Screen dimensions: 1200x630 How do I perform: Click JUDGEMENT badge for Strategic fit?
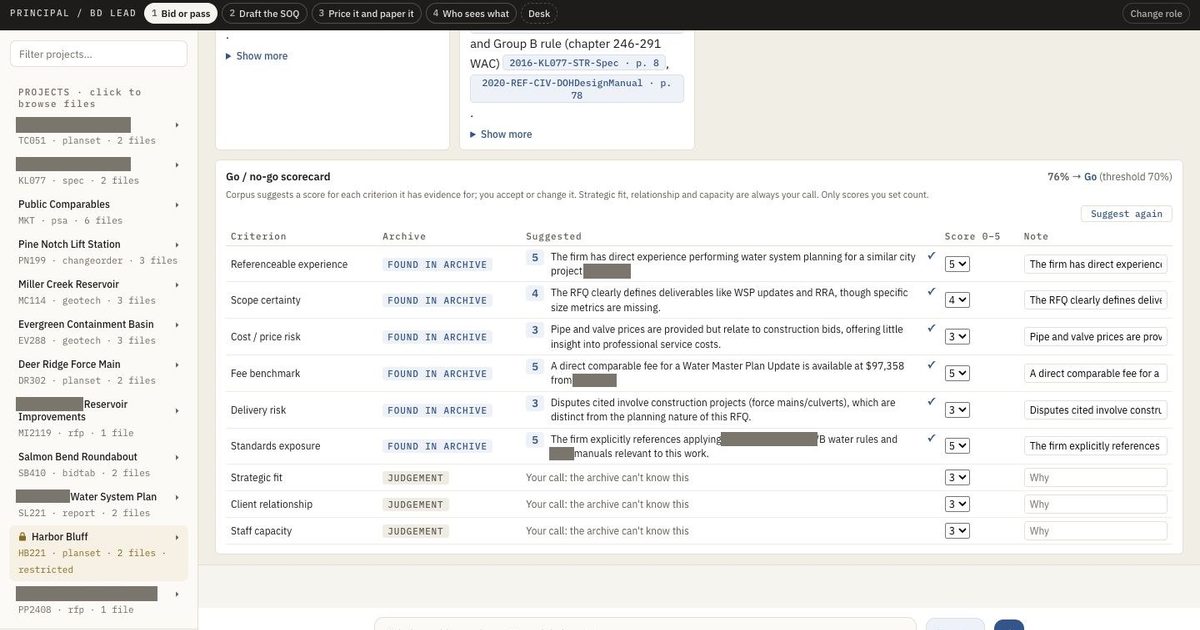coord(416,477)
